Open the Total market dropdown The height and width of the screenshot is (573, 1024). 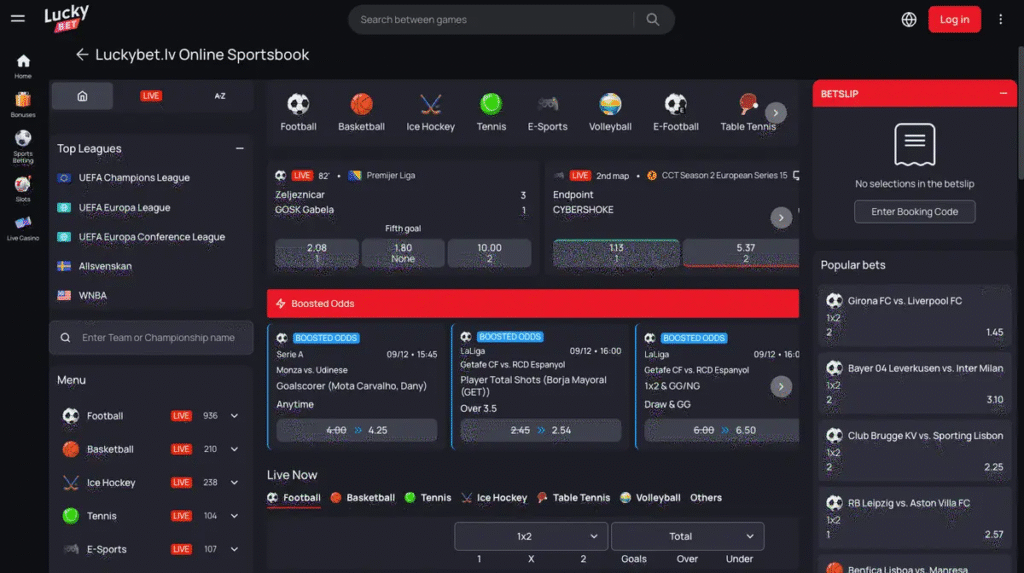click(x=687, y=536)
